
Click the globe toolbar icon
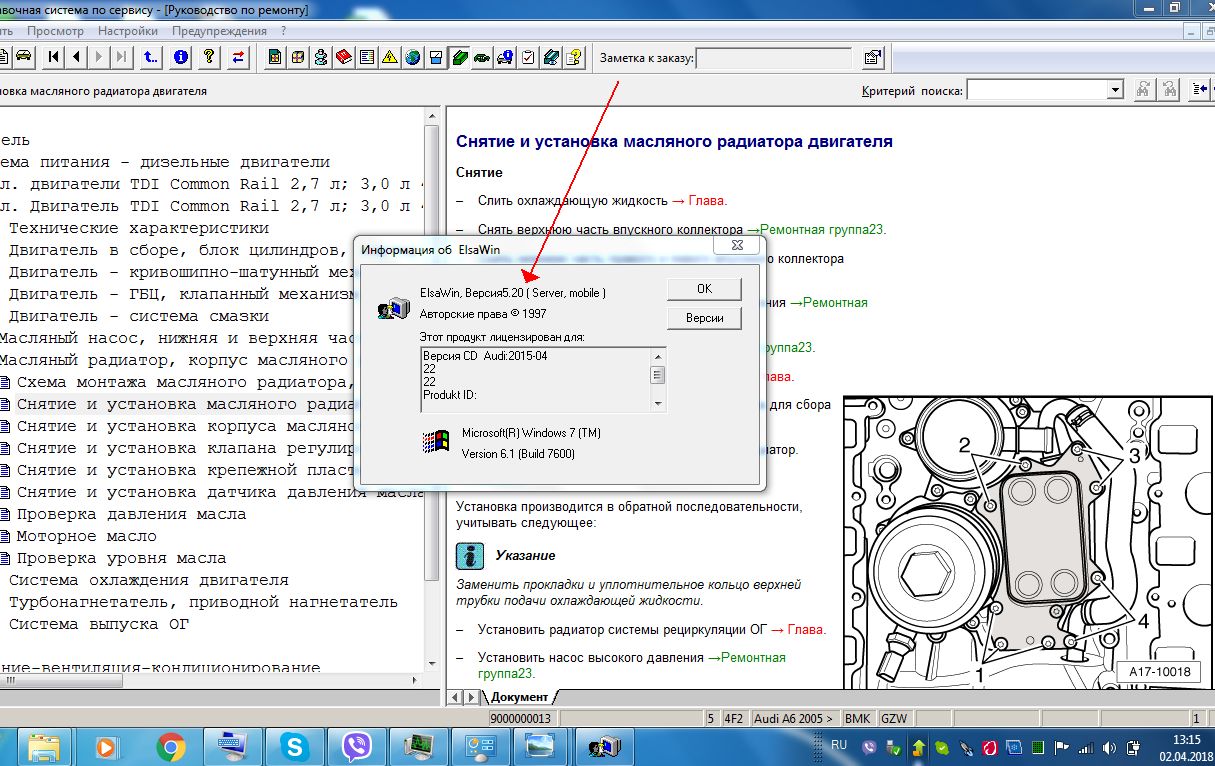(x=413, y=57)
